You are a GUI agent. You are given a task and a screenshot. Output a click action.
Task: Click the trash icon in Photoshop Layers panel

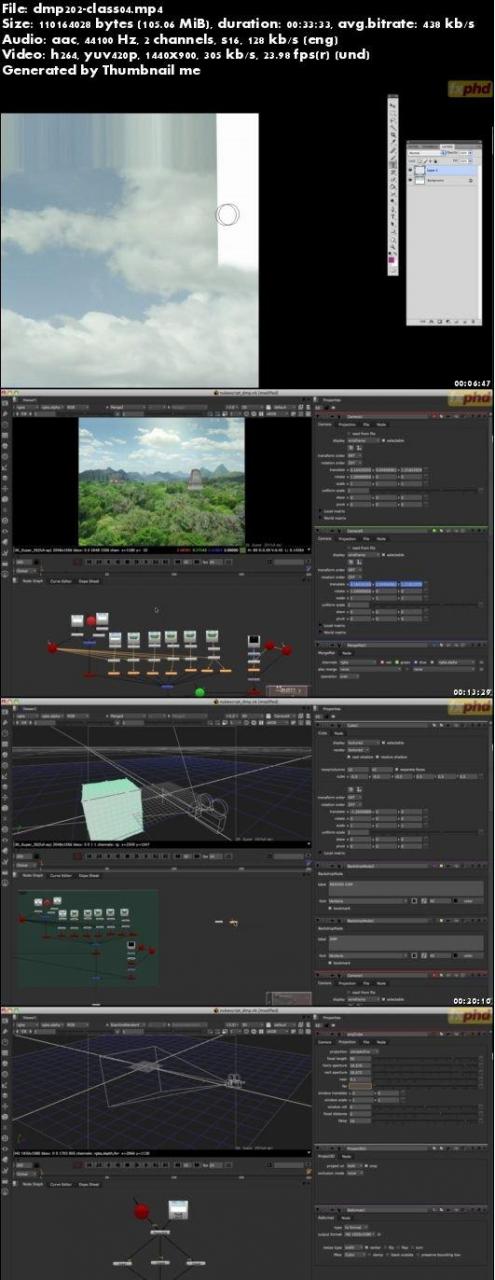pos(473,322)
